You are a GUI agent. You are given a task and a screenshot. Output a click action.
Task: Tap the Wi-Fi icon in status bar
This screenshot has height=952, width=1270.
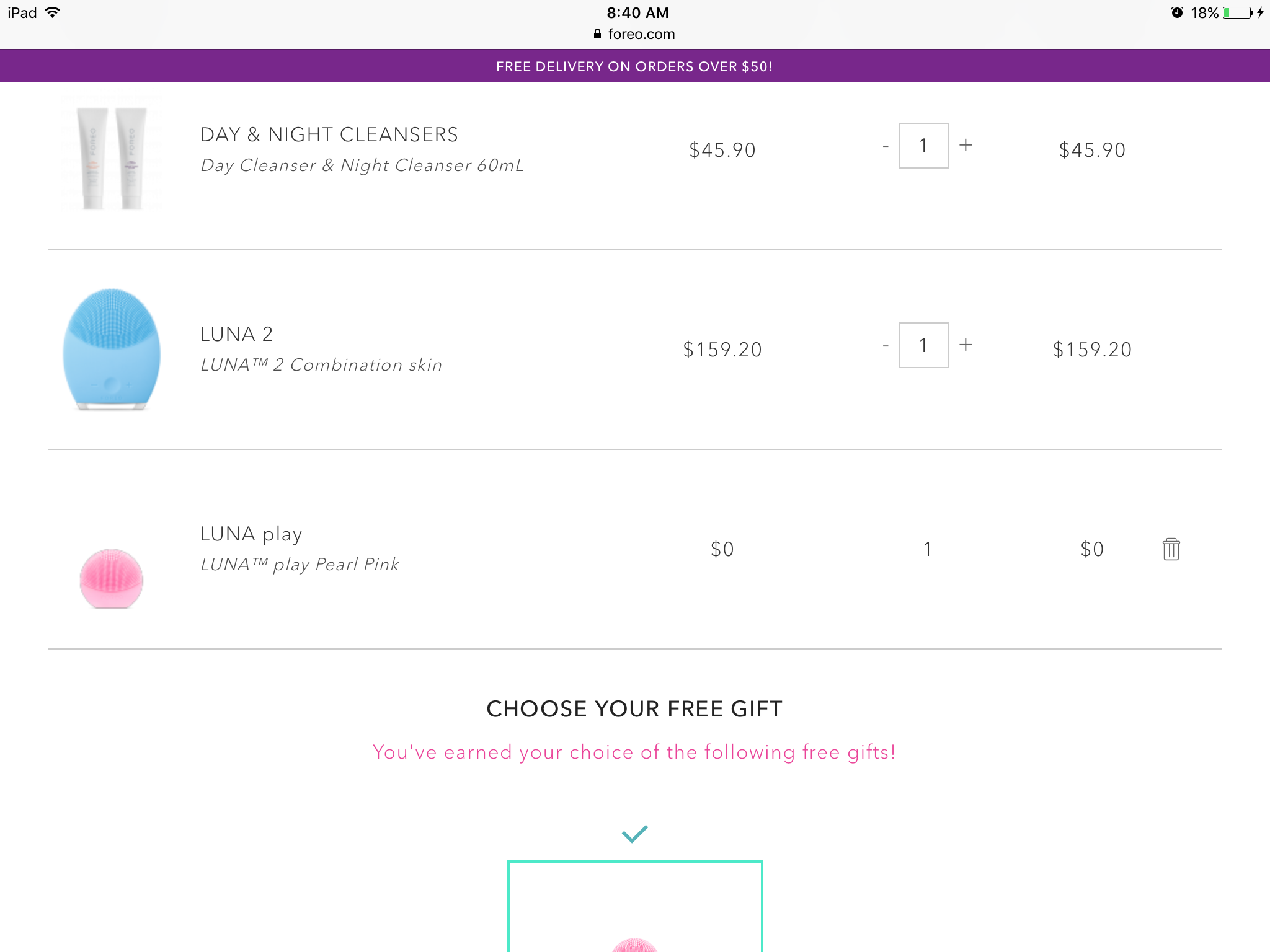pos(53,12)
